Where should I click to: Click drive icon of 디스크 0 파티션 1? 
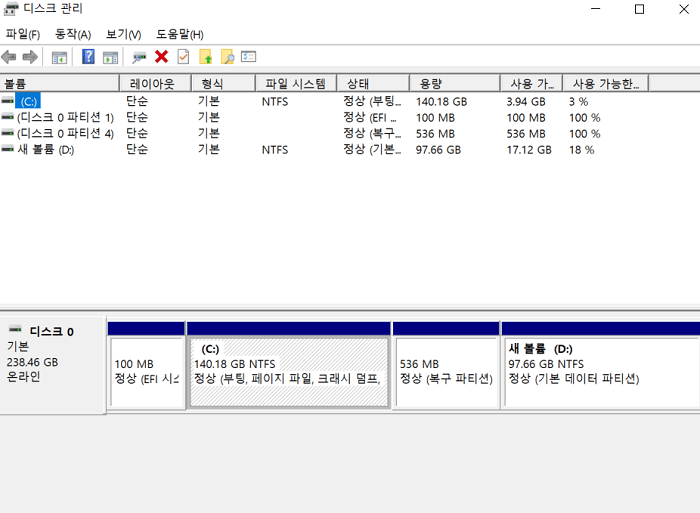(8, 117)
